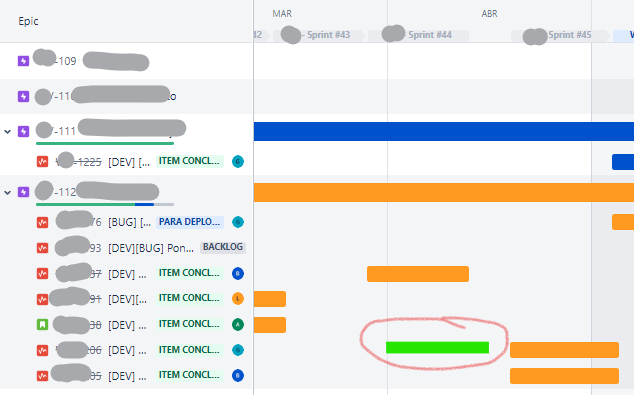Click the teal avatar on the PARA DEPLO row
634x395 pixels.
point(238,222)
